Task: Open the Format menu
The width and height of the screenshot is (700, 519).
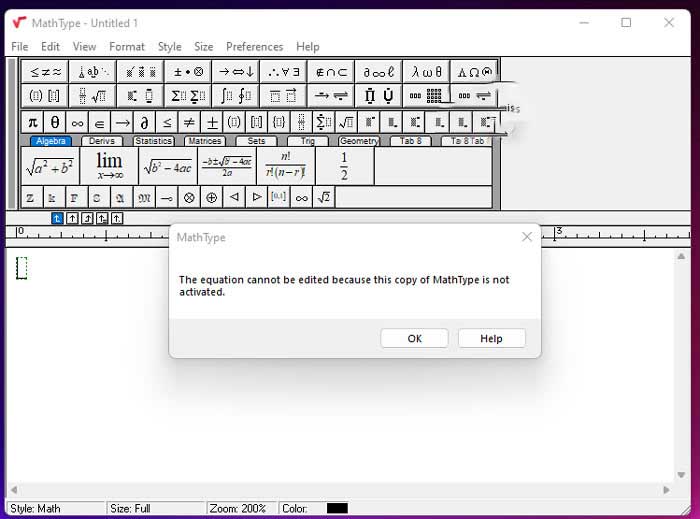Action: (x=127, y=47)
